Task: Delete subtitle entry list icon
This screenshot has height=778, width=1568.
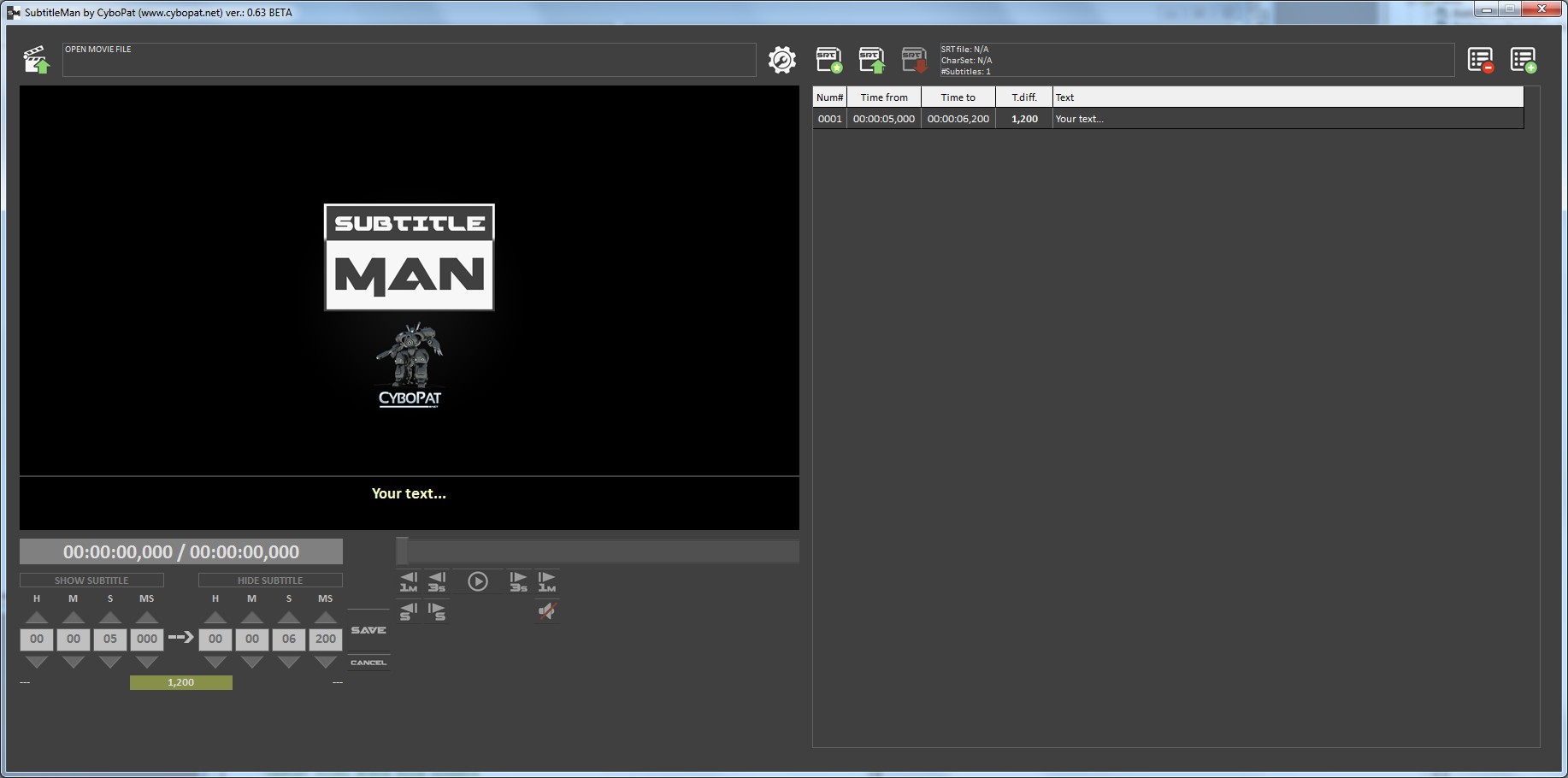Action: [1481, 60]
